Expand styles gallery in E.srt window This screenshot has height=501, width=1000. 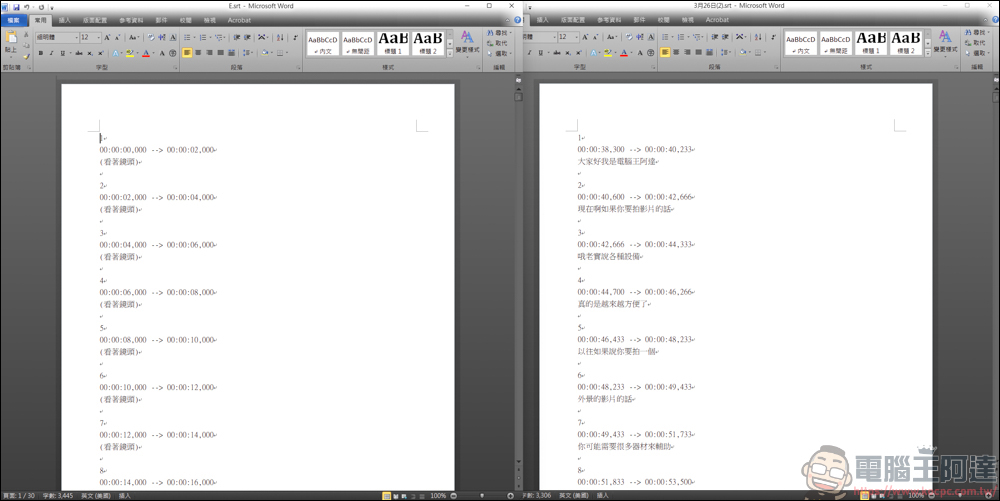click(x=450, y=54)
